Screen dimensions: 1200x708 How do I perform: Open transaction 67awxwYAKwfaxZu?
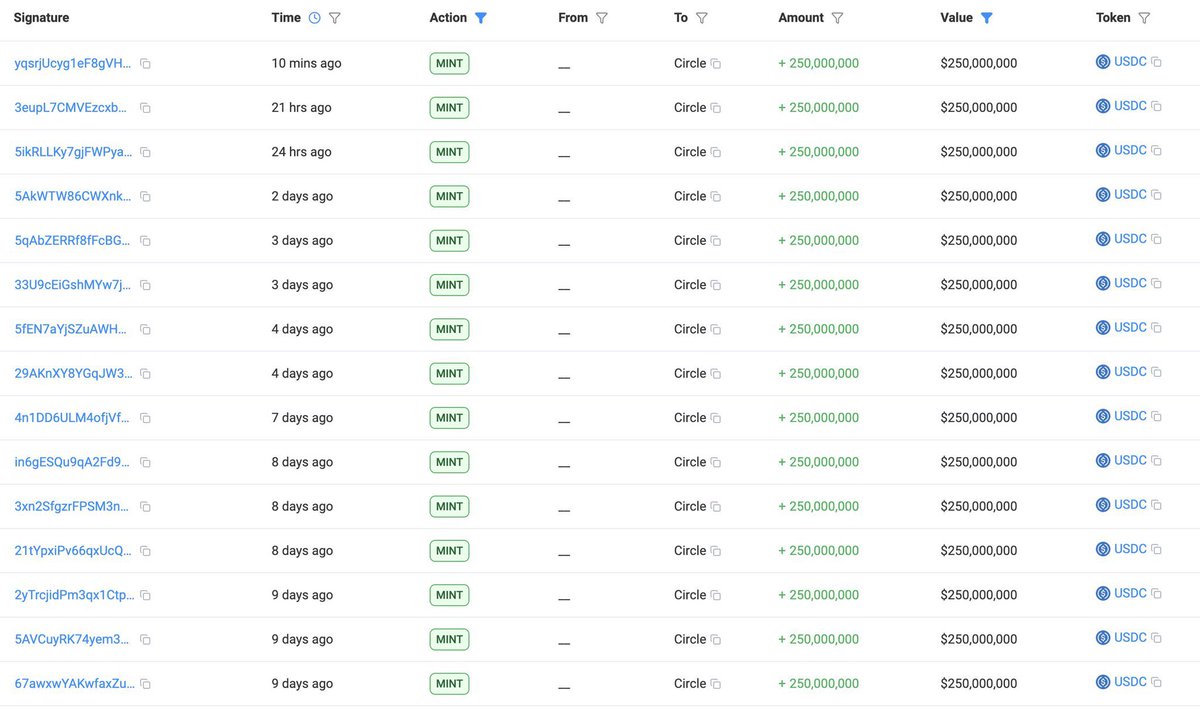[x=73, y=683]
